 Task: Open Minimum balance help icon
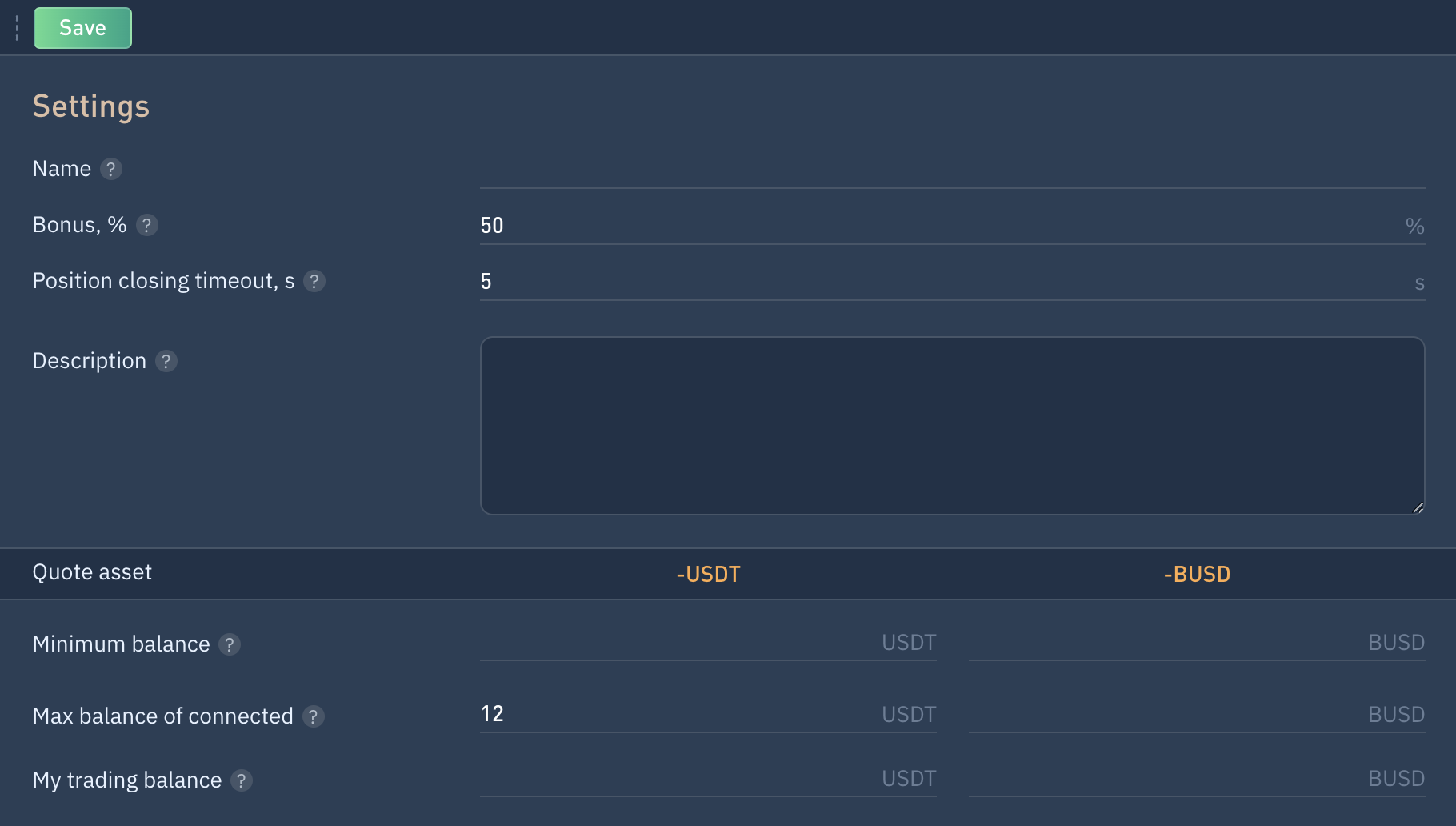pyautogui.click(x=230, y=644)
